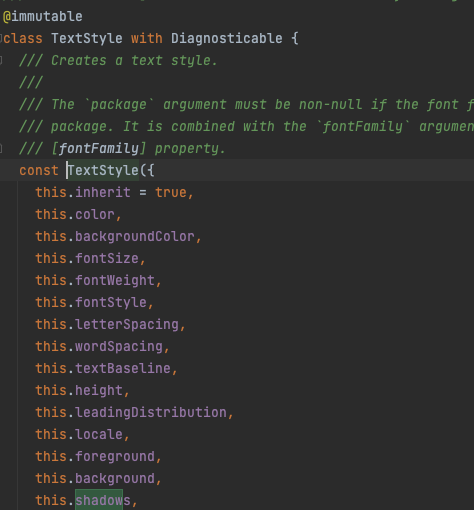Click the this.fontStyle parameter
Viewport: 474px width, 510px height.
tap(94, 302)
